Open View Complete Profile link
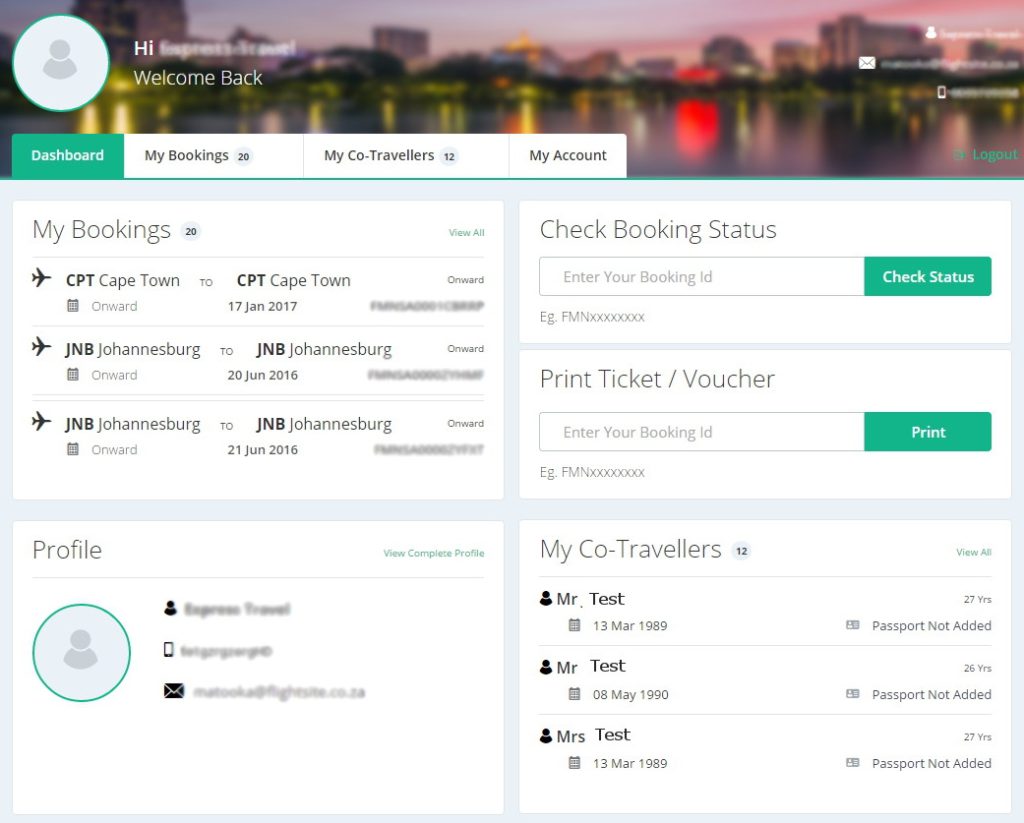Viewport: 1024px width, 823px height. tap(433, 552)
